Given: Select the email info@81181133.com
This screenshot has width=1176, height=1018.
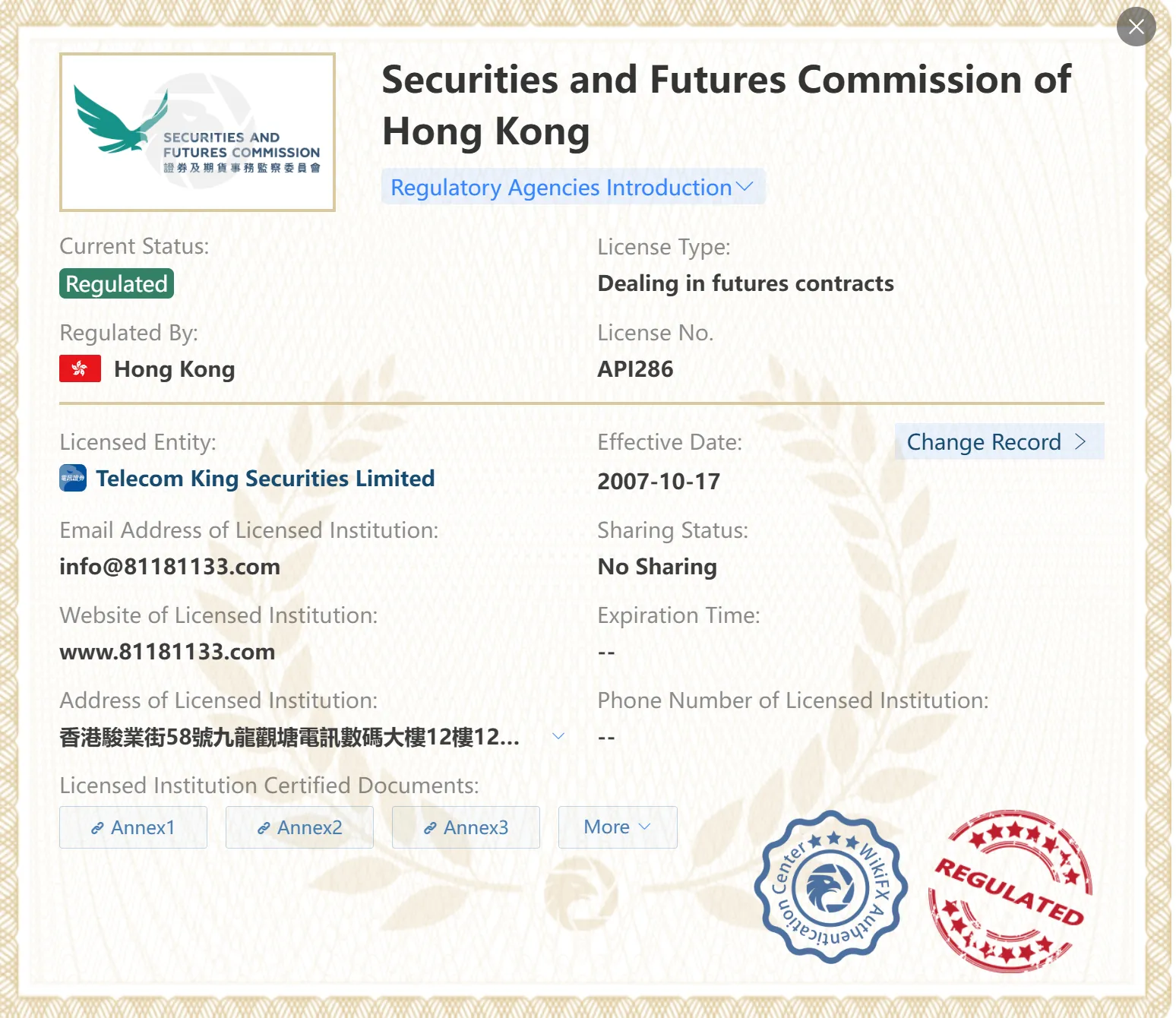Looking at the screenshot, I should coord(169,567).
